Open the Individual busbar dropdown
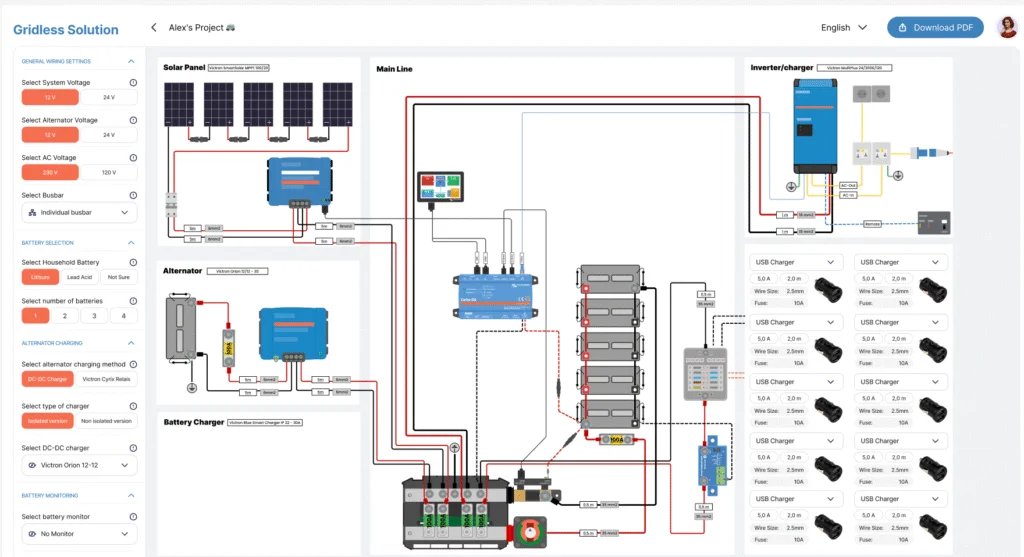Image resolution: width=1024 pixels, height=557 pixels. click(79, 212)
